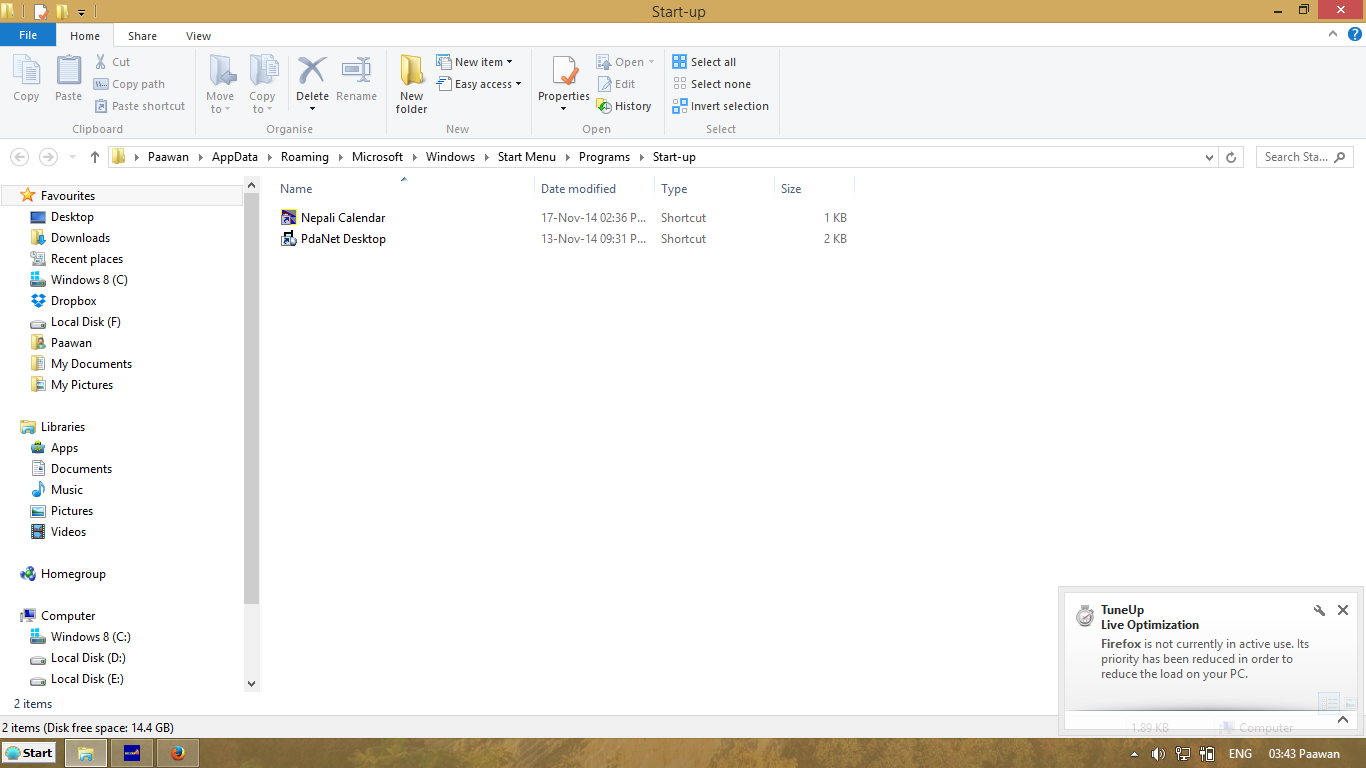Viewport: 1366px width, 768px height.
Task: Switch to the View tab
Action: tap(198, 35)
